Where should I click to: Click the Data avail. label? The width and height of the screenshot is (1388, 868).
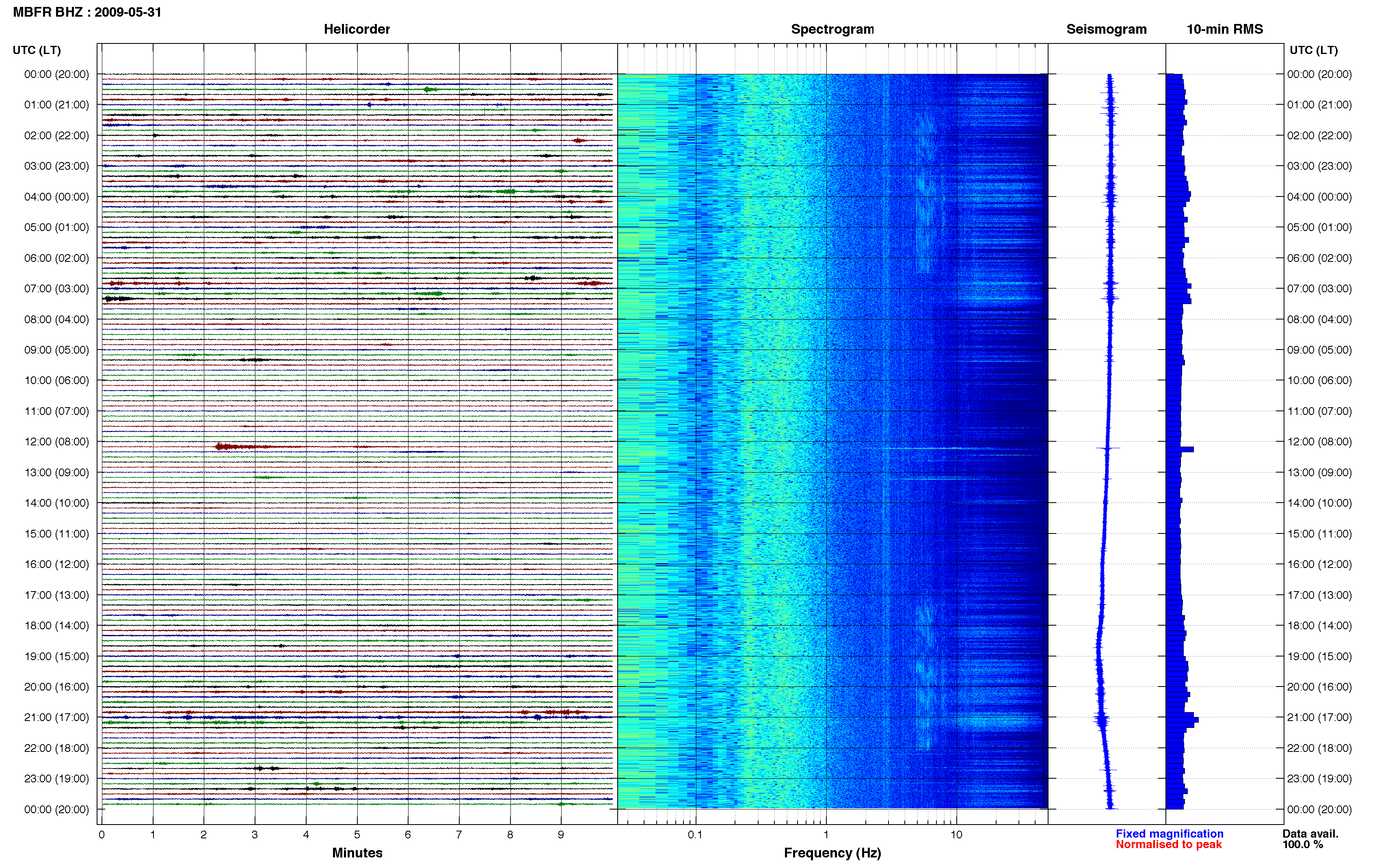pos(1310,833)
